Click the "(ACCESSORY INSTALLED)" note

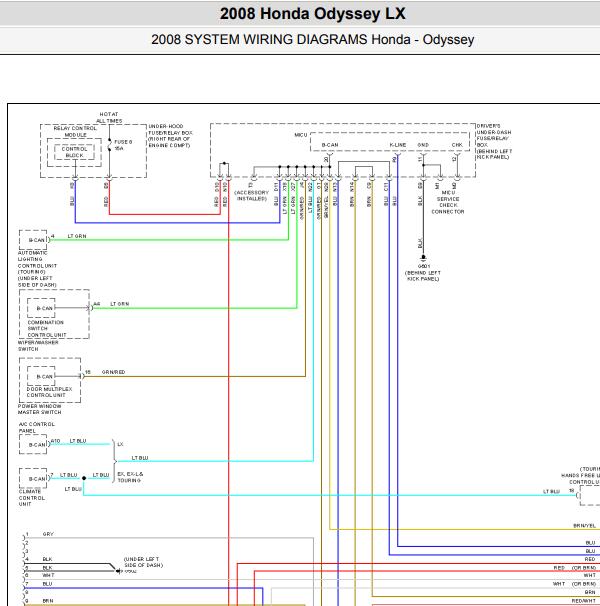[251, 196]
